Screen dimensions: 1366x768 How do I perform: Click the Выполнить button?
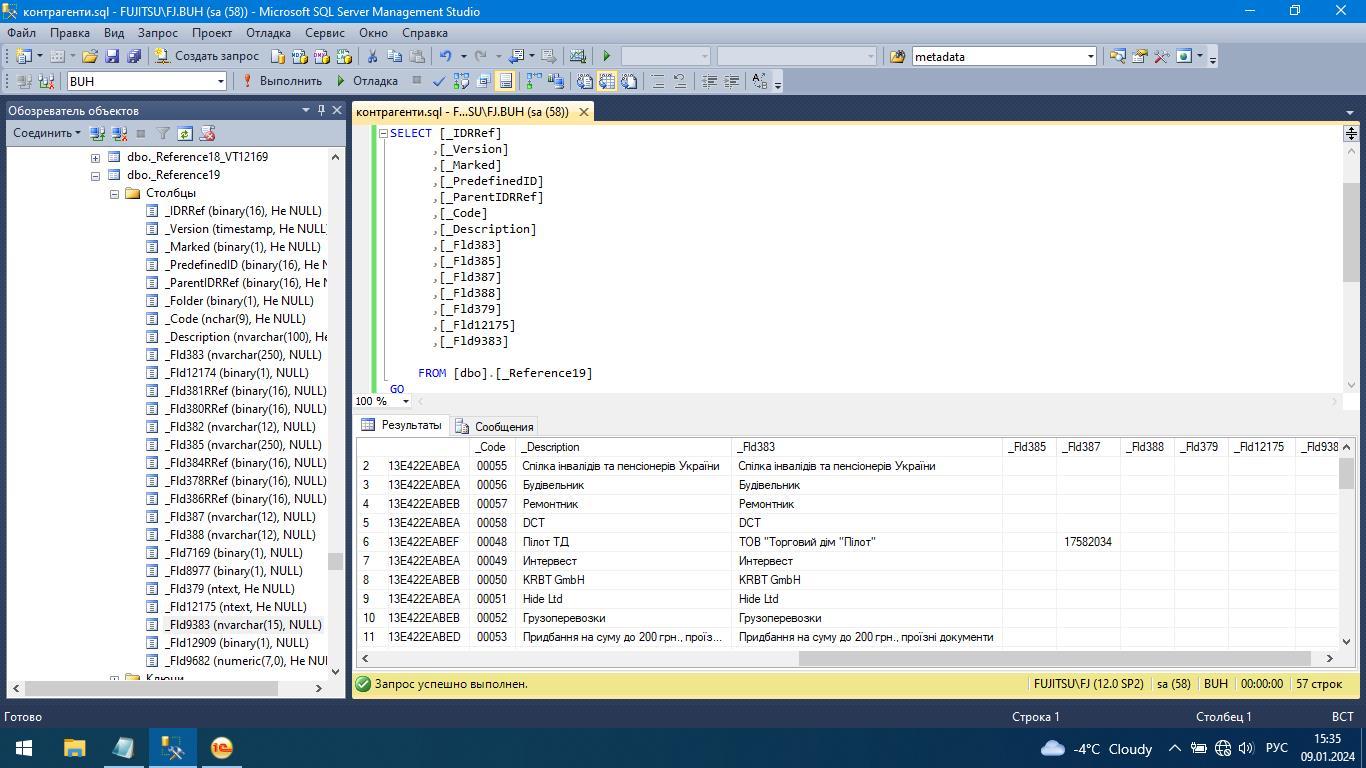pyautogui.click(x=282, y=81)
